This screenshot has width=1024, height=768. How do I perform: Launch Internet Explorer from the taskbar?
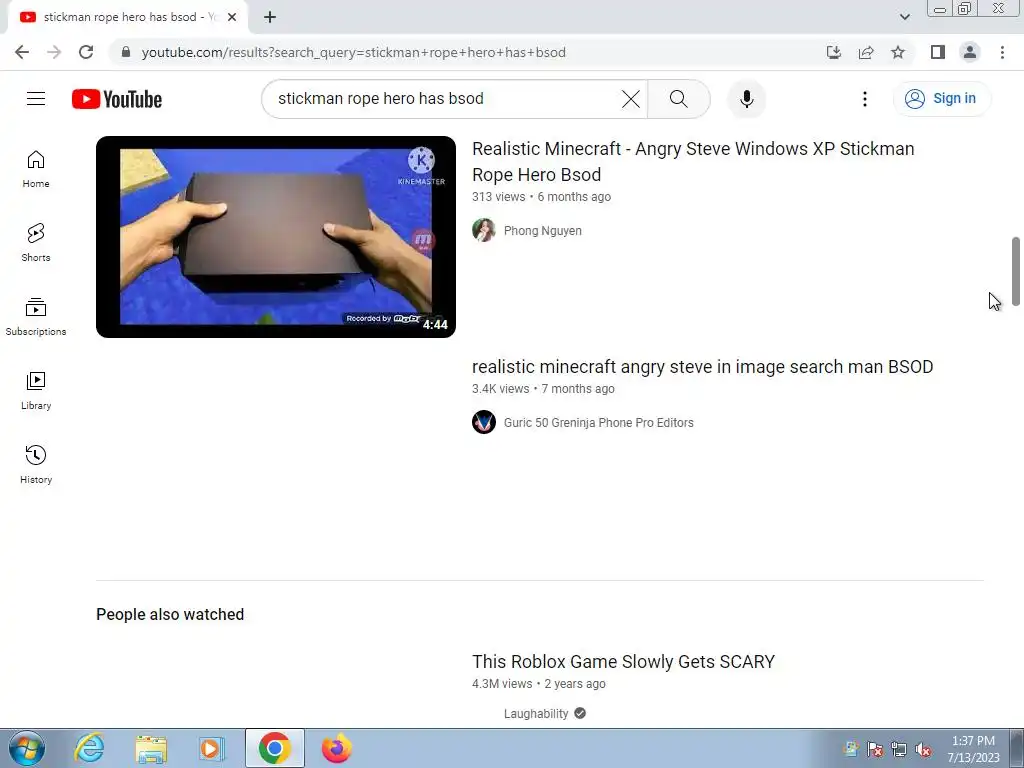[89, 748]
